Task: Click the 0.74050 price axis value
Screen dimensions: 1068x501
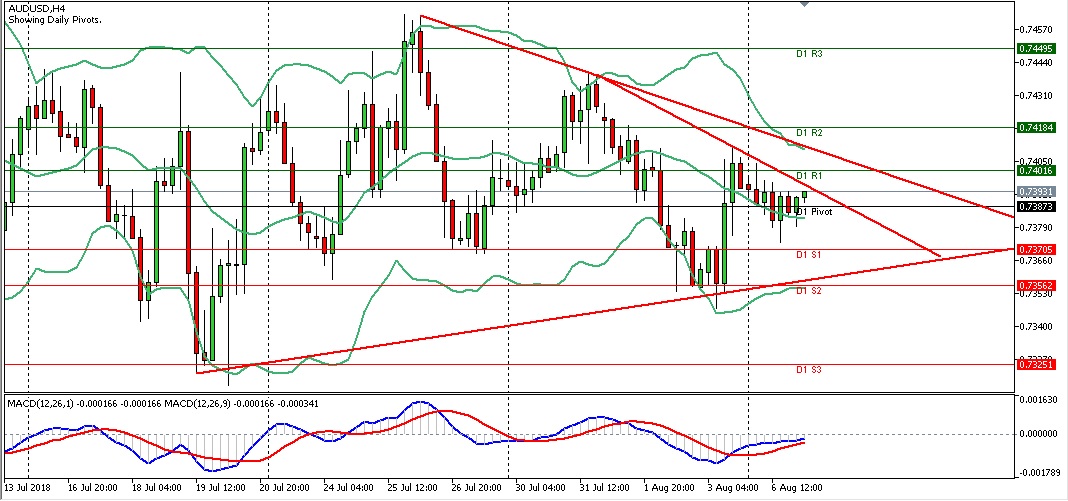Action: coord(1038,161)
